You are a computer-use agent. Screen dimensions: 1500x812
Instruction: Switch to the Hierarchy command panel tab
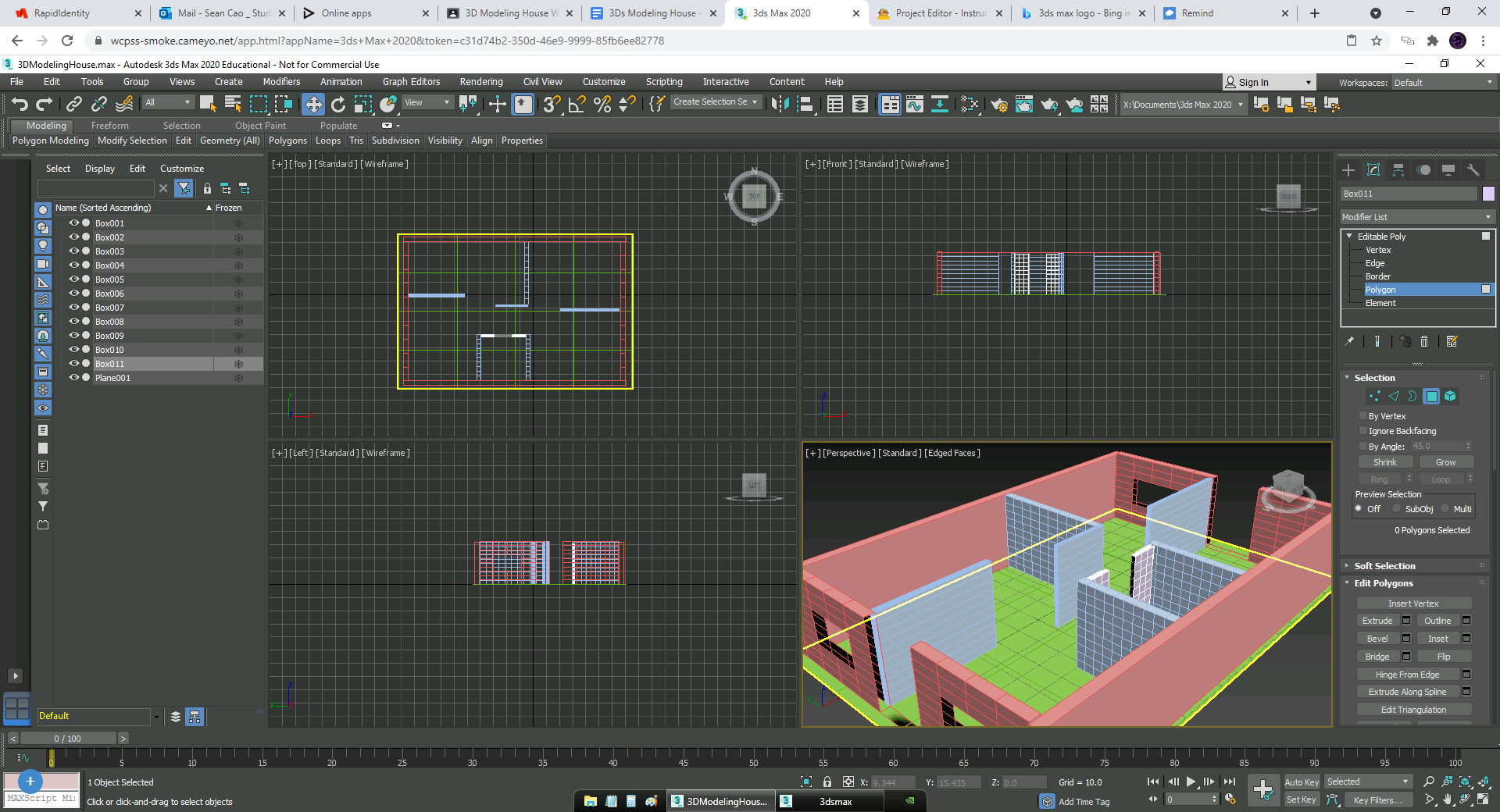(x=1398, y=170)
